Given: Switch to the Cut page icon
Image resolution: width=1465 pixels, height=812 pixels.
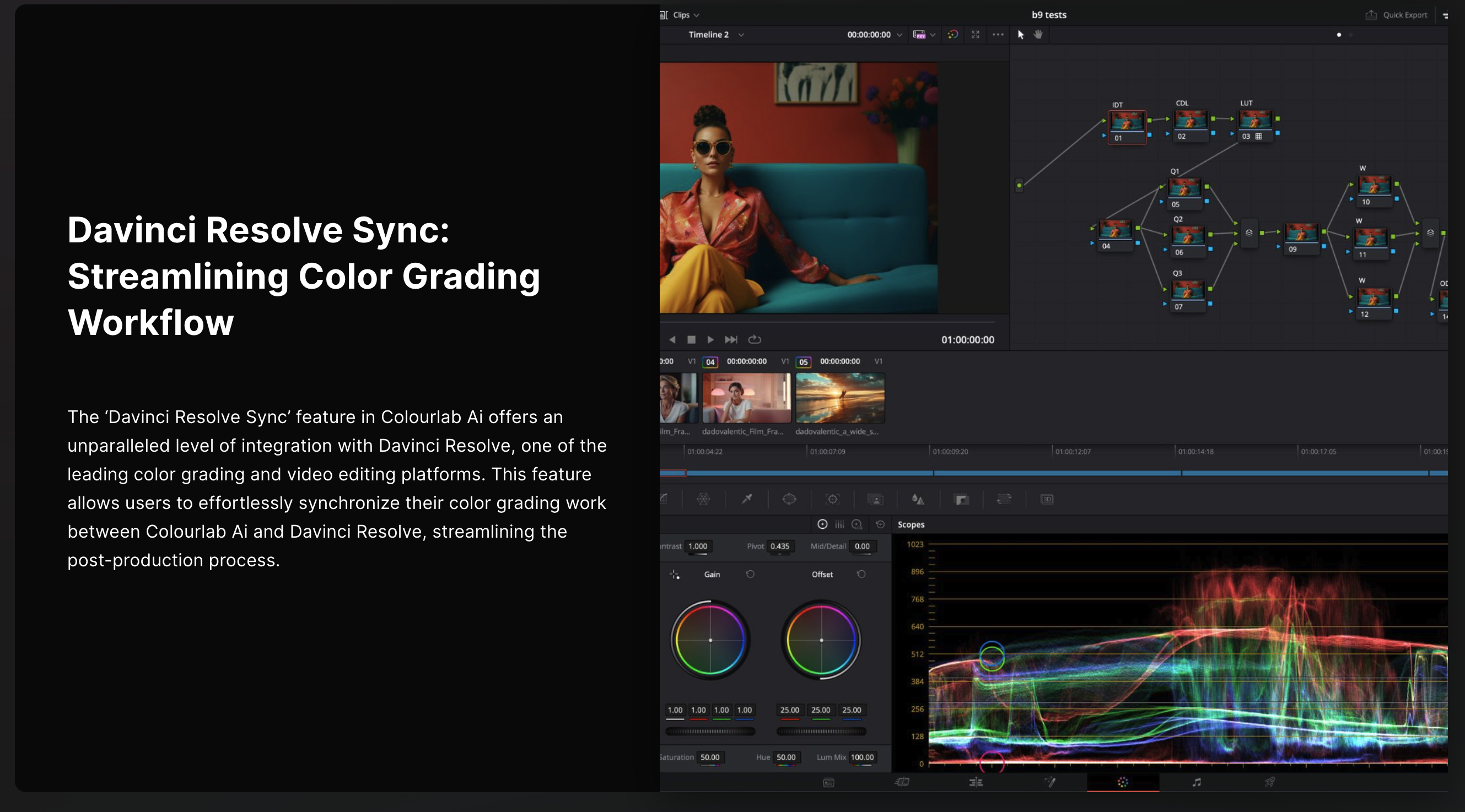Looking at the screenshot, I should pyautogui.click(x=902, y=782).
